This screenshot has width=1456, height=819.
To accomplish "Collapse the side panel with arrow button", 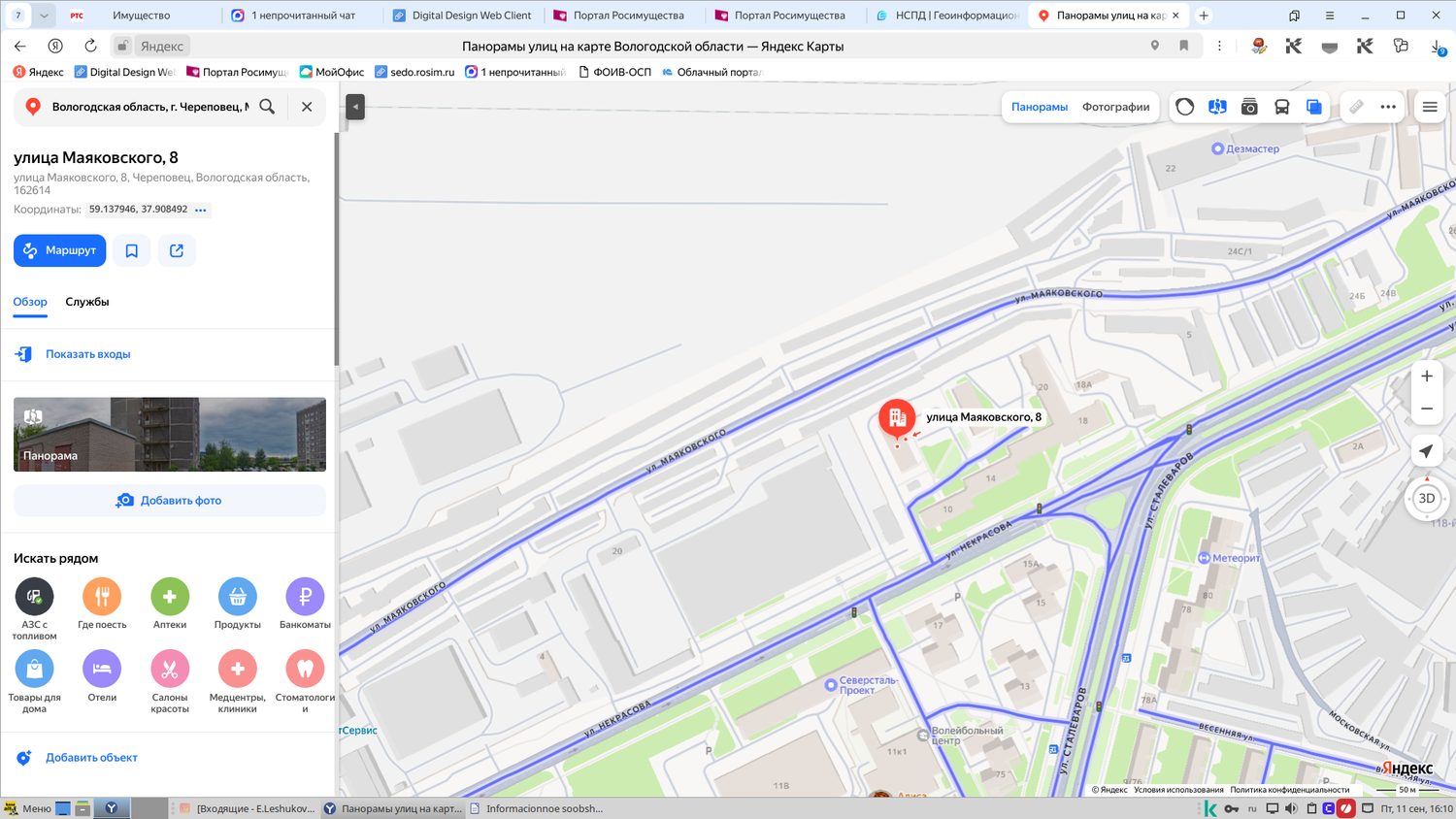I will [x=355, y=107].
